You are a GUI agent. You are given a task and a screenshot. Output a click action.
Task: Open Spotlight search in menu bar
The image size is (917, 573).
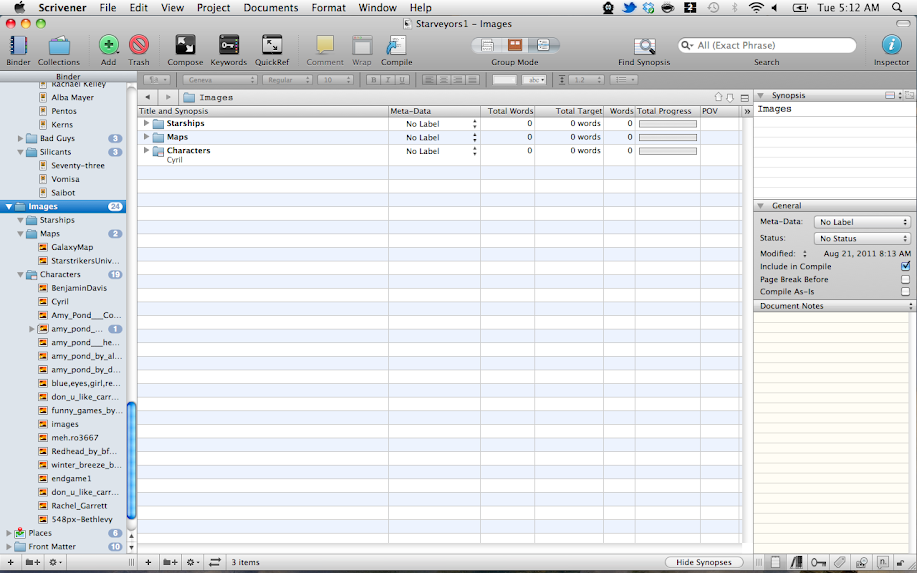[x=897, y=8]
